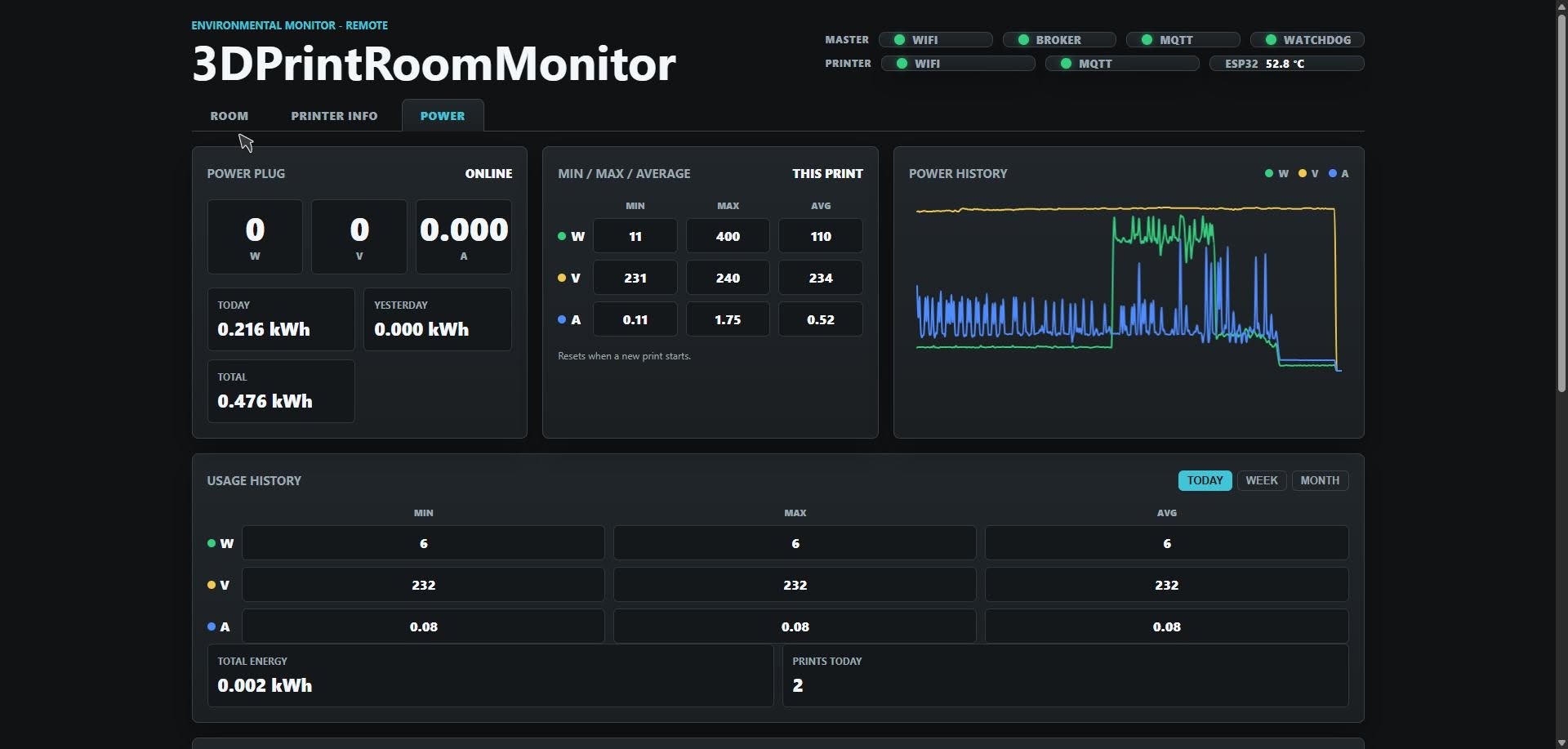The image size is (1568, 749).
Task: Click the WATCHDOG status pill
Action: tap(1307, 39)
